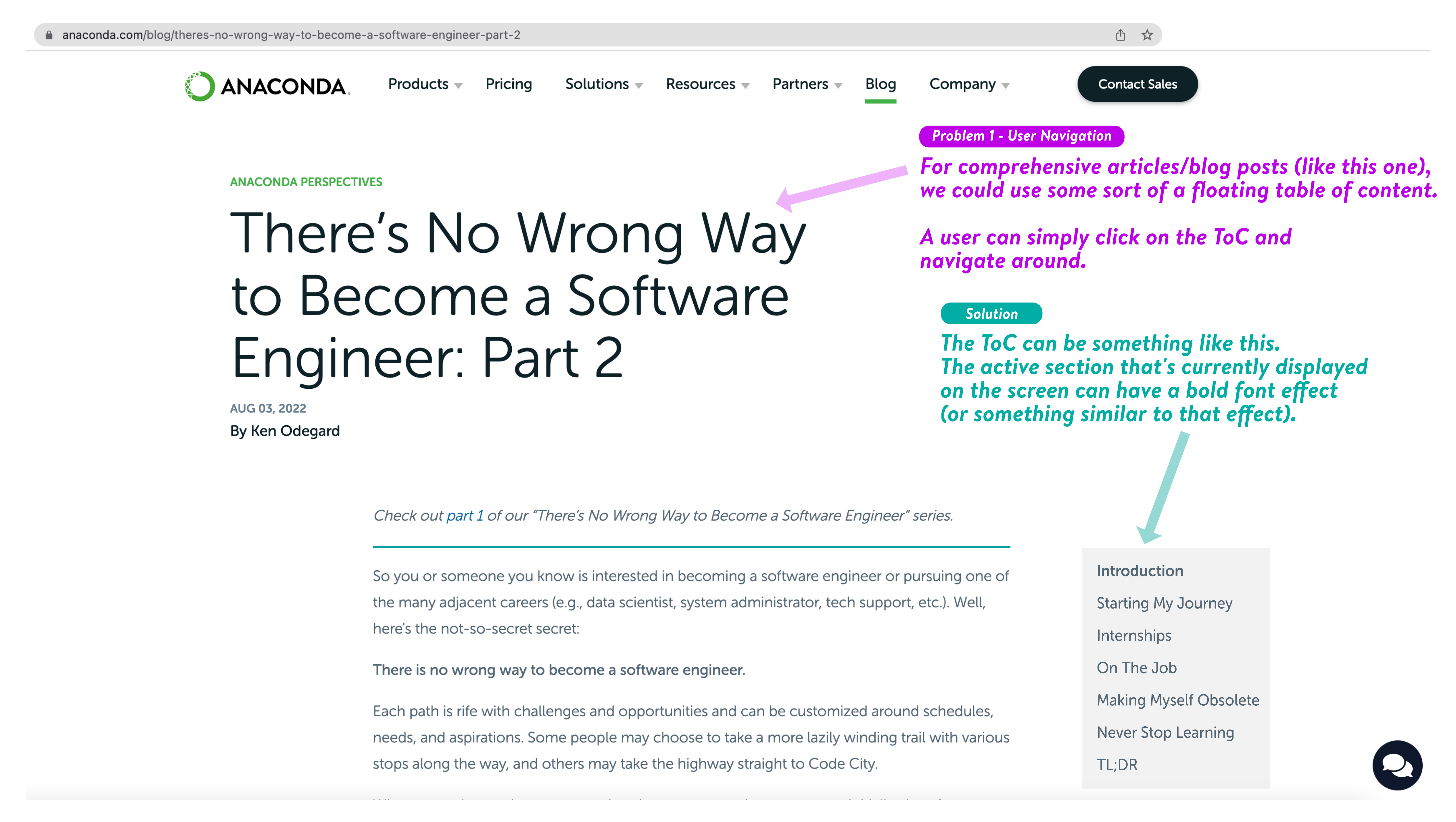1456x822 pixels.
Task: Jump to Introduction in the ToC
Action: 1139,571
